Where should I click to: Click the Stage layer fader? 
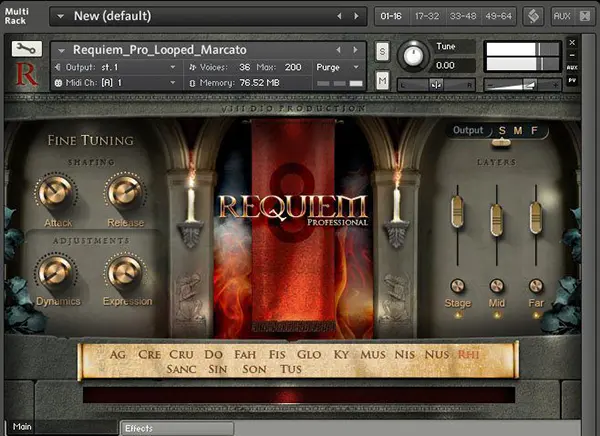(x=457, y=211)
